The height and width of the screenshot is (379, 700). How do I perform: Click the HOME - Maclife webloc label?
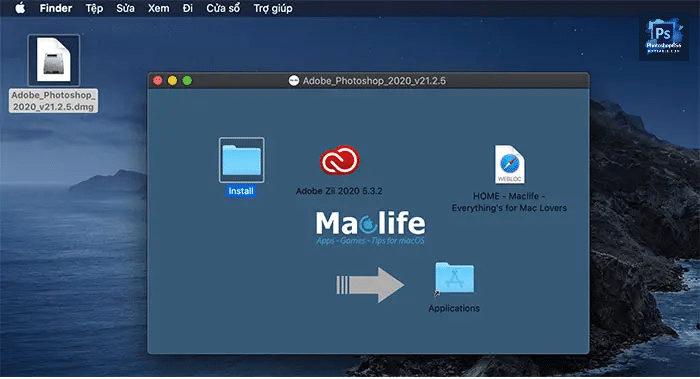[x=509, y=202]
